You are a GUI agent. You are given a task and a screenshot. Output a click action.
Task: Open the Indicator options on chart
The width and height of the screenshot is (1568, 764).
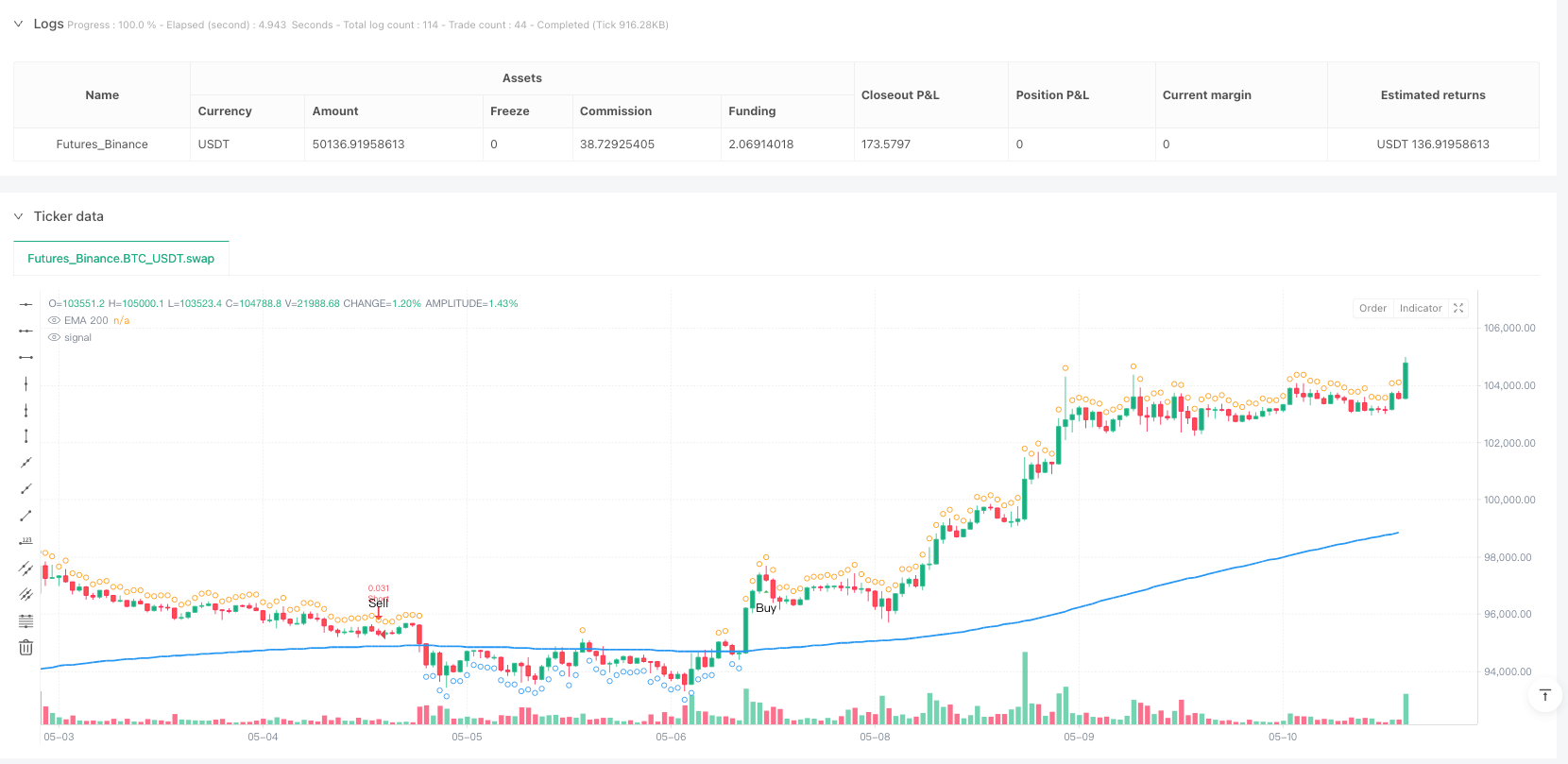[1420, 308]
